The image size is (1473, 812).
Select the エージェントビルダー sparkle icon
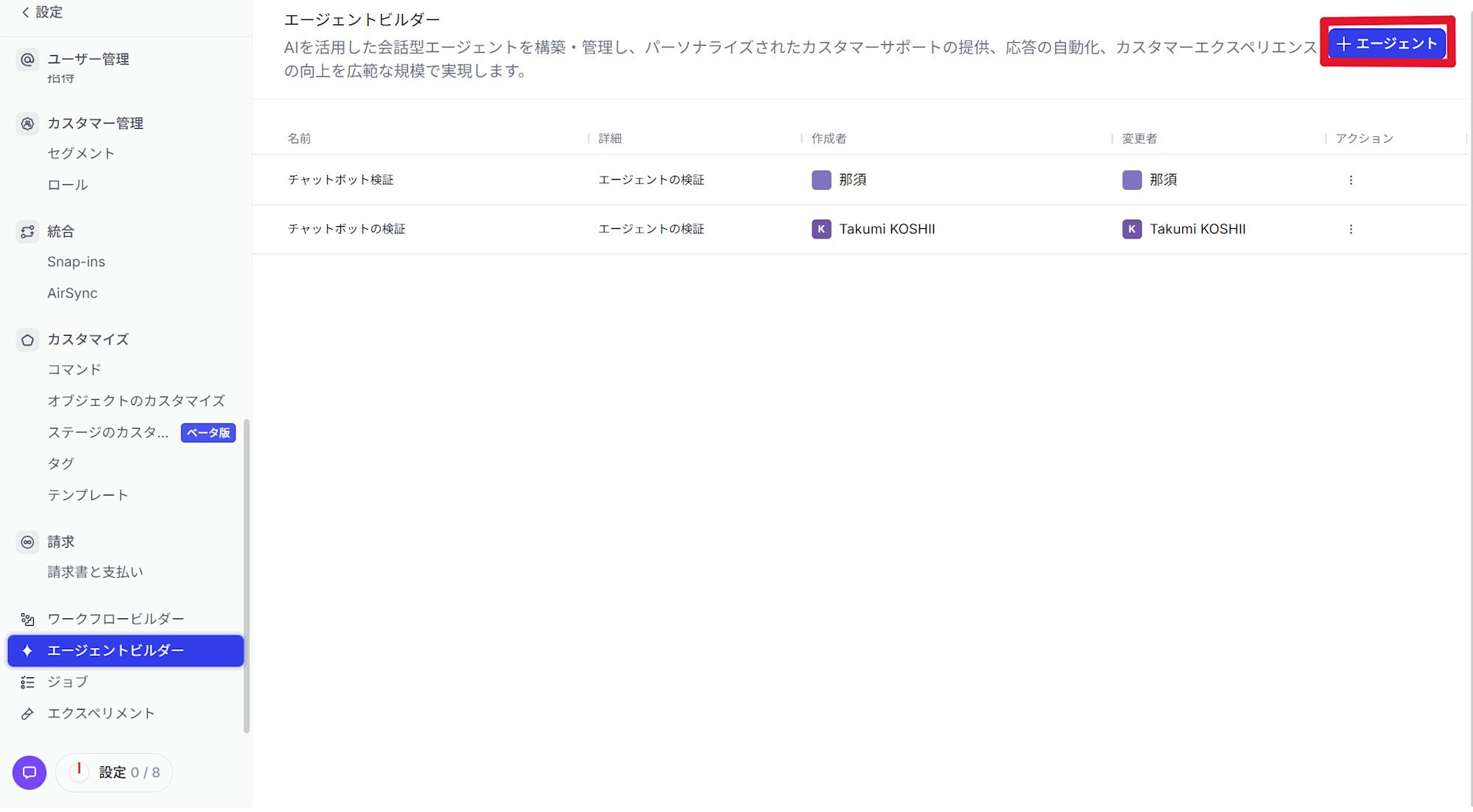point(27,651)
